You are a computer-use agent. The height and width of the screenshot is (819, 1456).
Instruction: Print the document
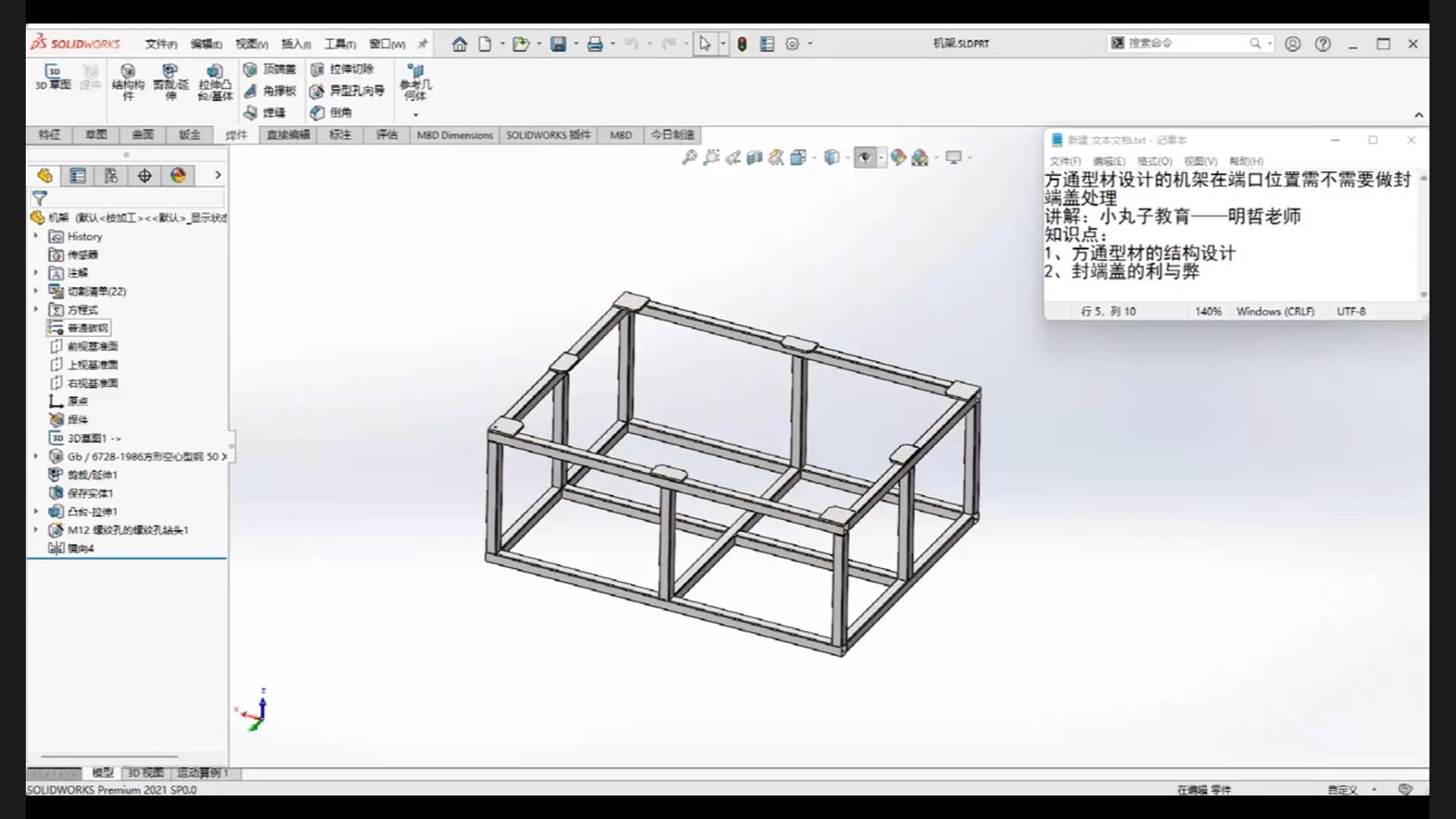click(595, 44)
